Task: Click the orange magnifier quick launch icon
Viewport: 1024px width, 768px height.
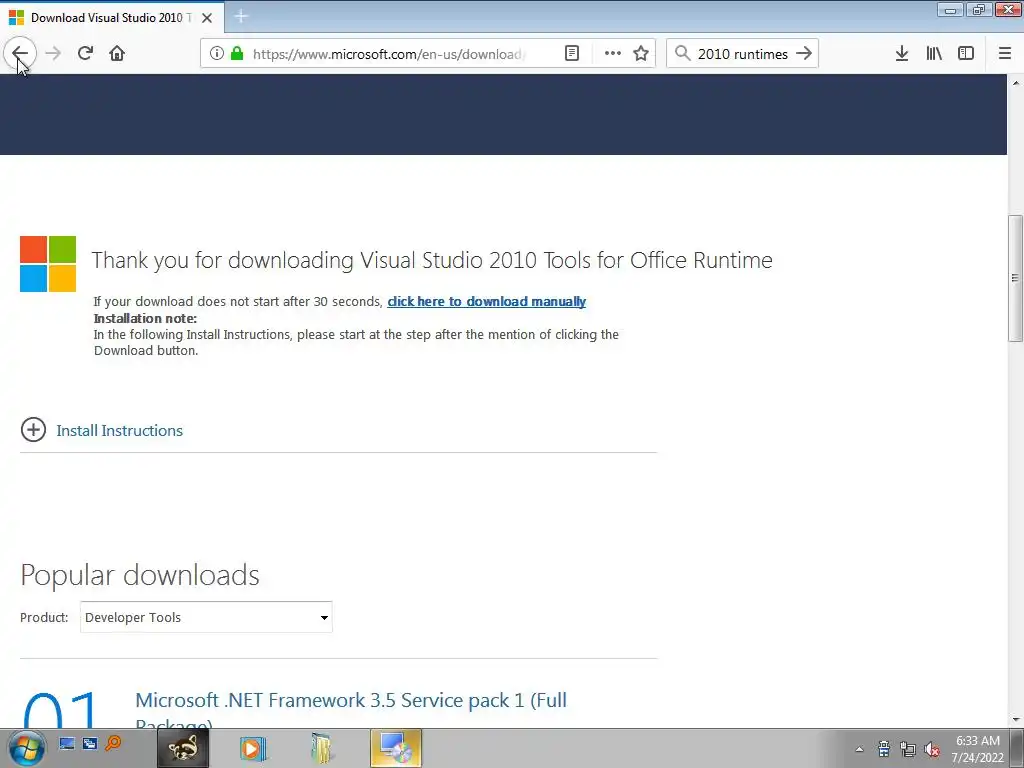Action: pos(113,743)
